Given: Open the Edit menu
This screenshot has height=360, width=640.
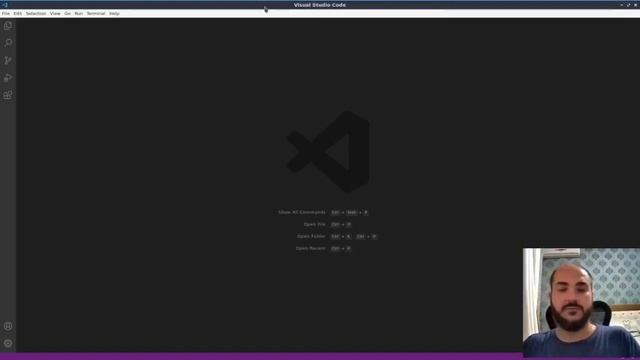Looking at the screenshot, I should (18, 13).
